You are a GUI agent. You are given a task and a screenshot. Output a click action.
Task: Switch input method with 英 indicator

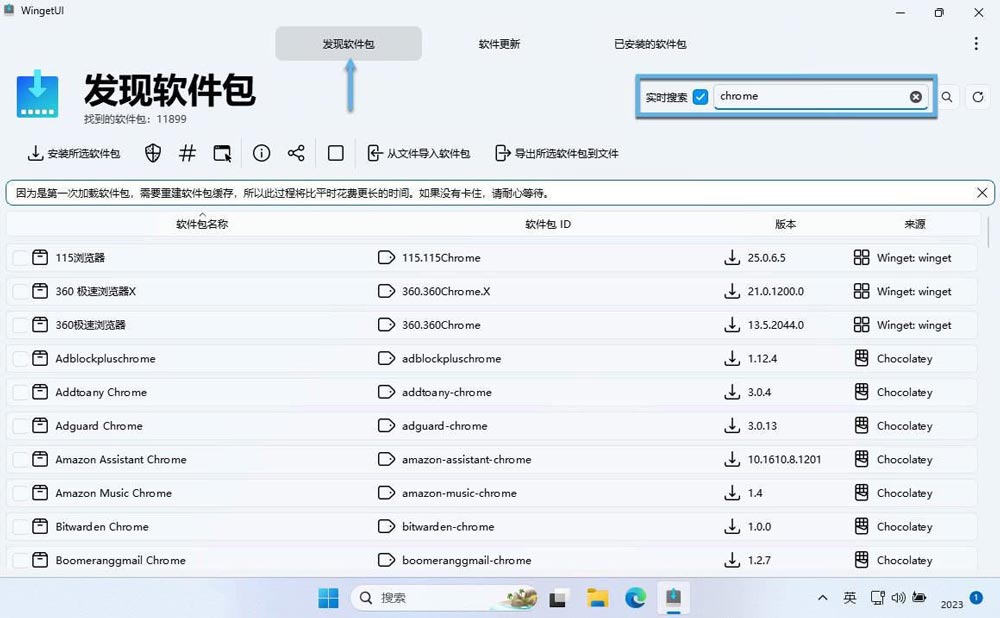pyautogui.click(x=849, y=598)
